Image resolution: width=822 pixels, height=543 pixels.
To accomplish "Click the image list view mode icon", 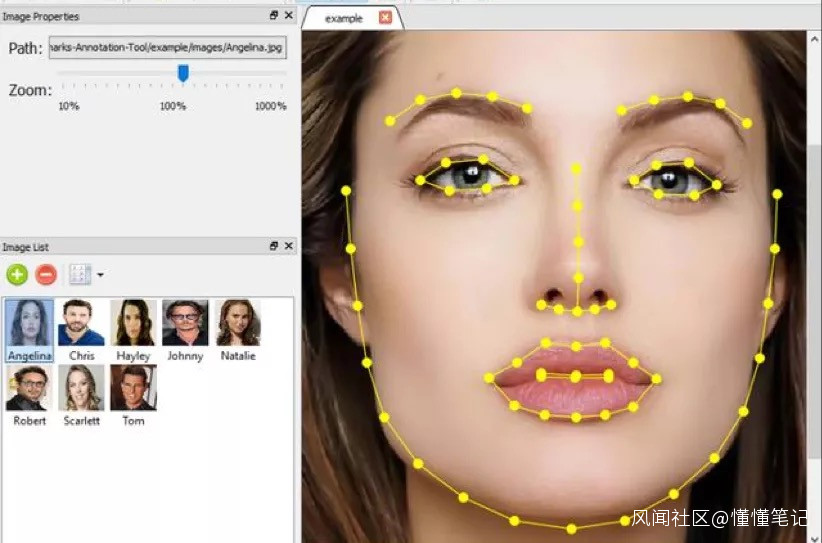I will pyautogui.click(x=80, y=274).
